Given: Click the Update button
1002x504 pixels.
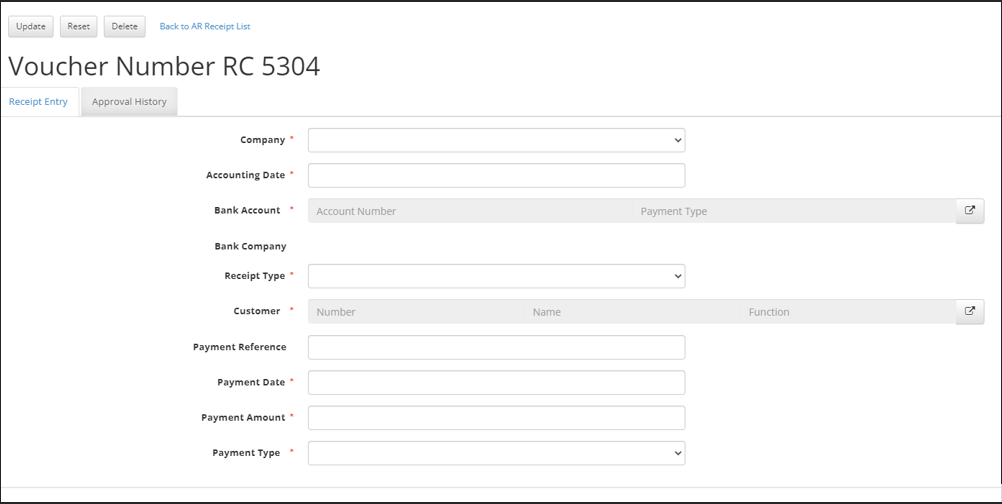Looking at the screenshot, I should point(31,27).
